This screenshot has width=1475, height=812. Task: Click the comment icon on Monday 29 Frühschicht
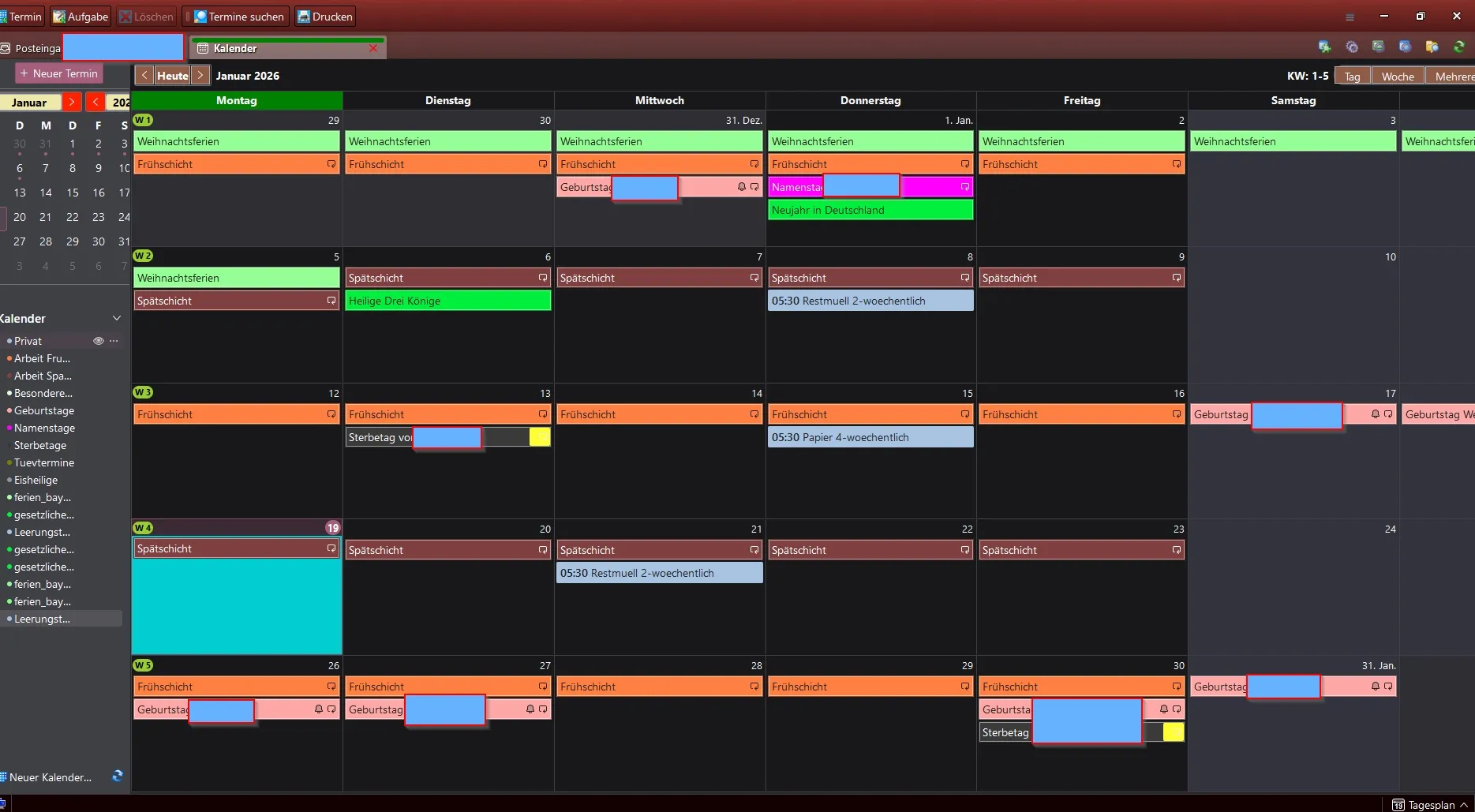tap(331, 164)
